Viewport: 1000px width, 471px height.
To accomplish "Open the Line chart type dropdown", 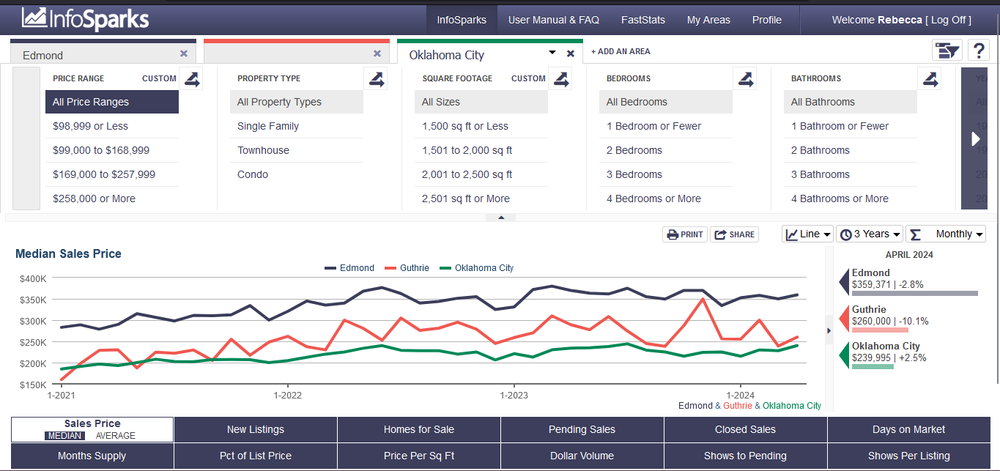I will (808, 234).
